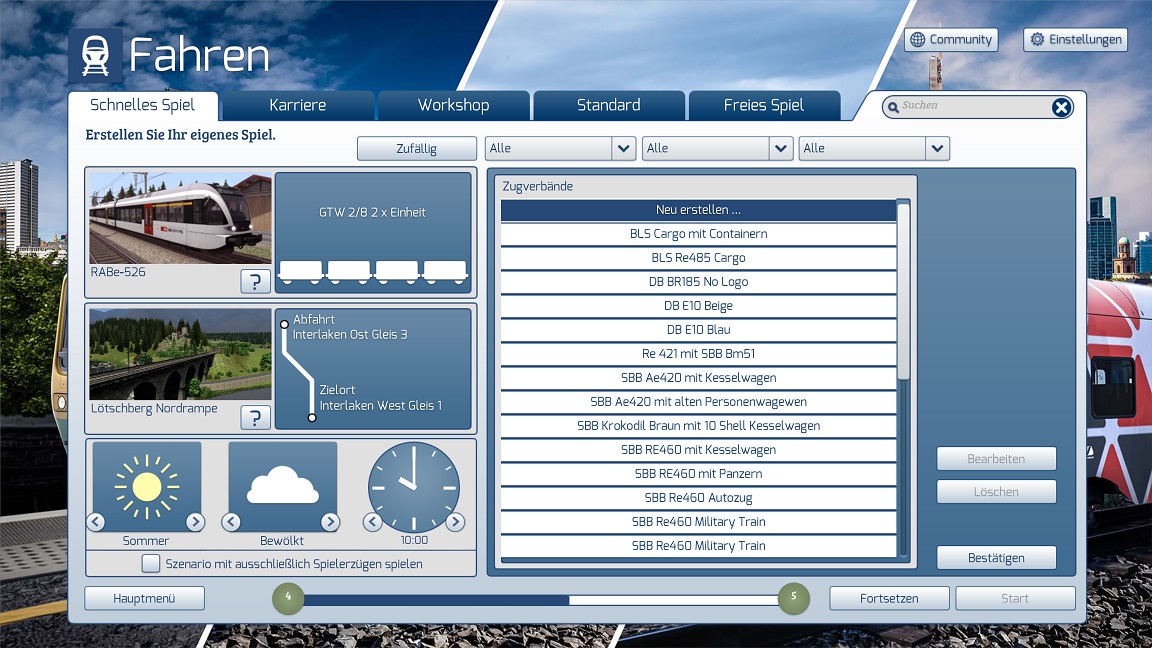Select next season after Sommer
The image size is (1152, 648).
point(195,522)
